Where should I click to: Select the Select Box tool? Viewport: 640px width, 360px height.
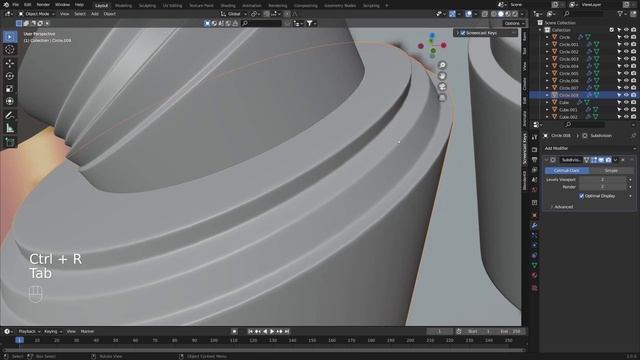10,37
